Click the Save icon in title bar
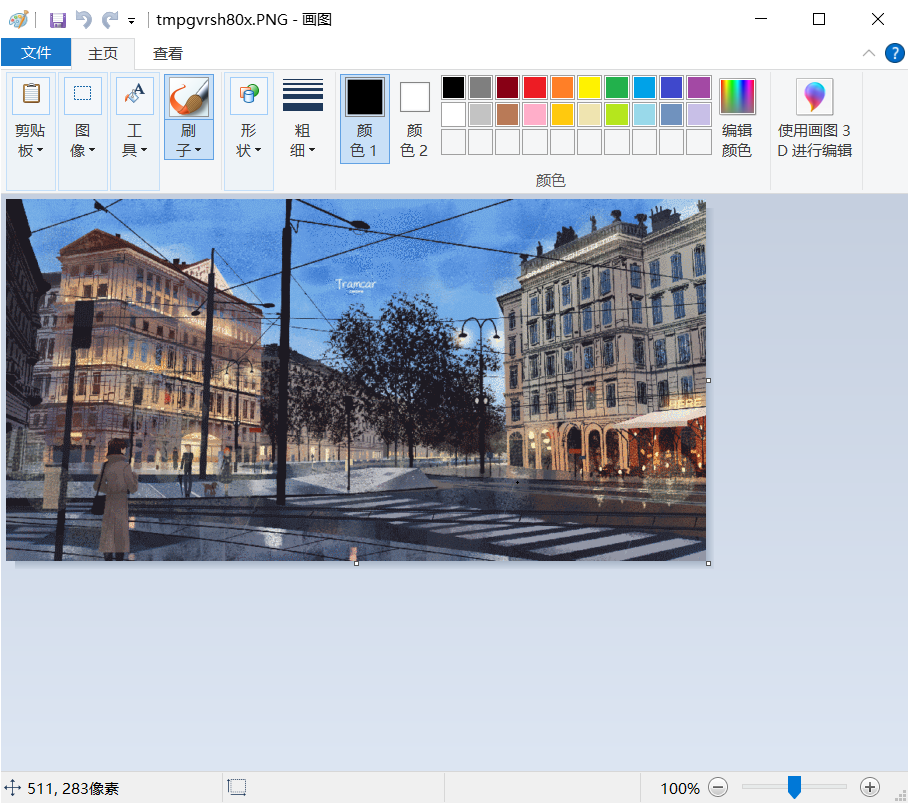The height and width of the screenshot is (804, 909). (57, 20)
